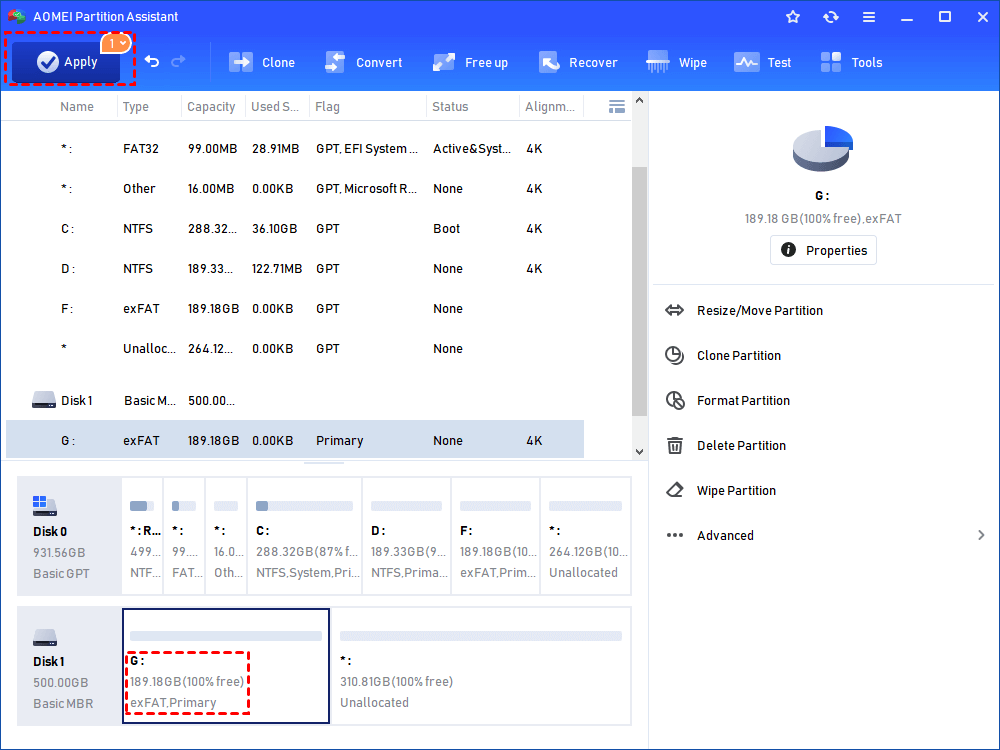
Task: Click the star favorite icon in title bar
Action: [793, 17]
